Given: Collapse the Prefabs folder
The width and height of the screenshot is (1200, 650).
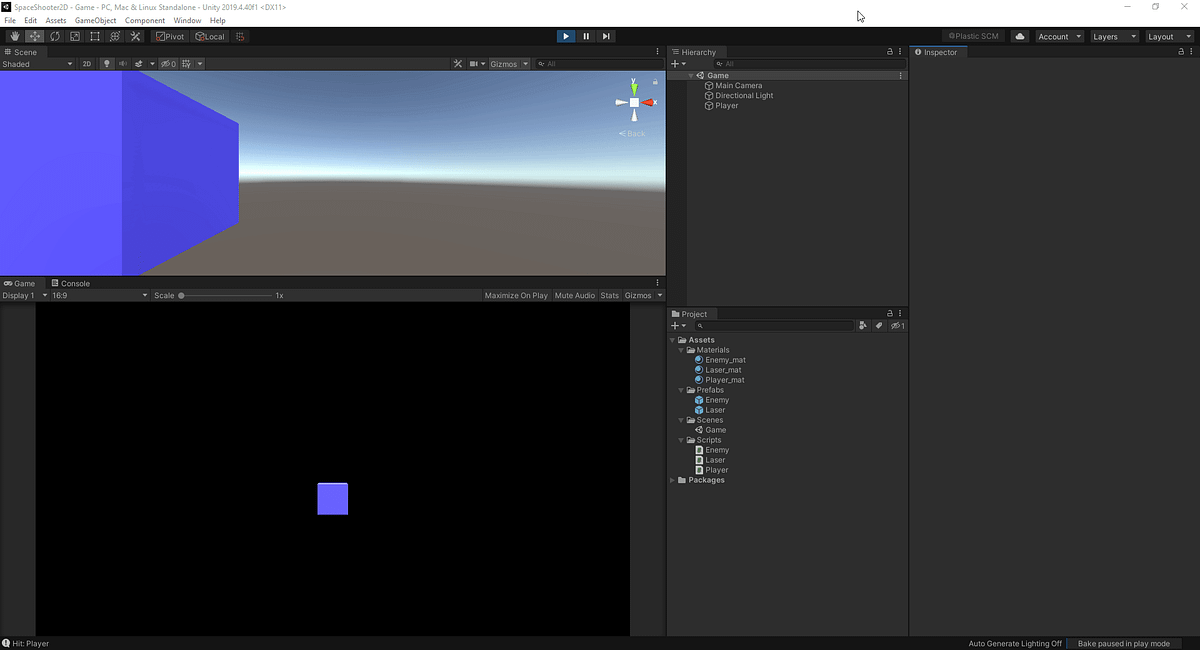Looking at the screenshot, I should [x=681, y=390].
